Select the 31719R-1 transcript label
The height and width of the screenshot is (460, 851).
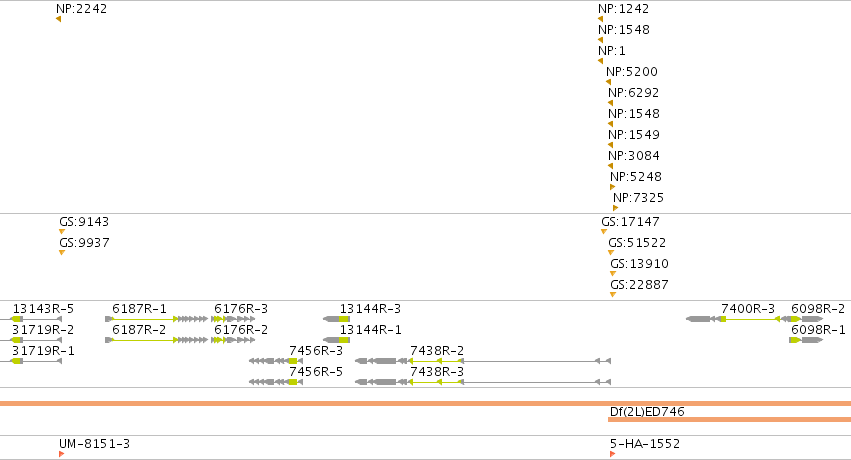tap(43, 351)
